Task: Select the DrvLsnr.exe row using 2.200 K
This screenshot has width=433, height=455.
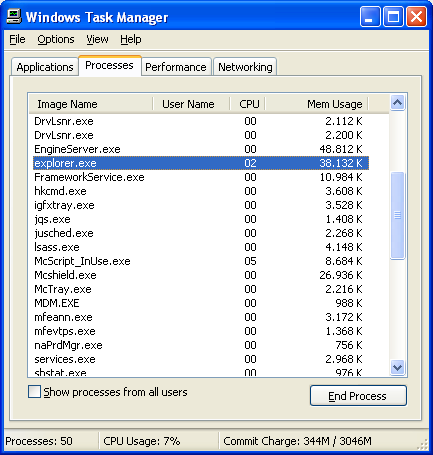Action: [201, 135]
